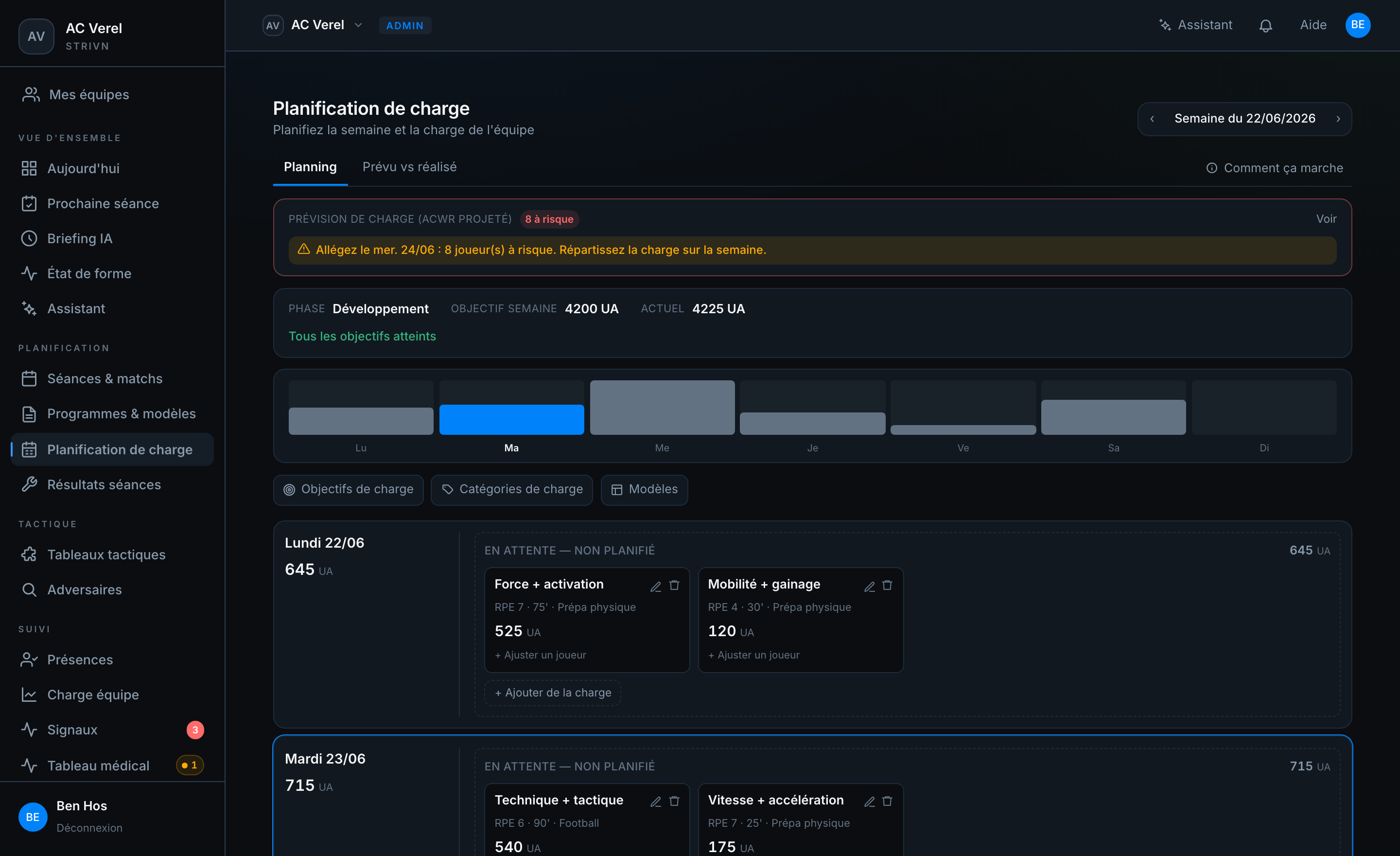Open Programmes & modèles page
Screen dimensions: 1400x856
point(112,414)
